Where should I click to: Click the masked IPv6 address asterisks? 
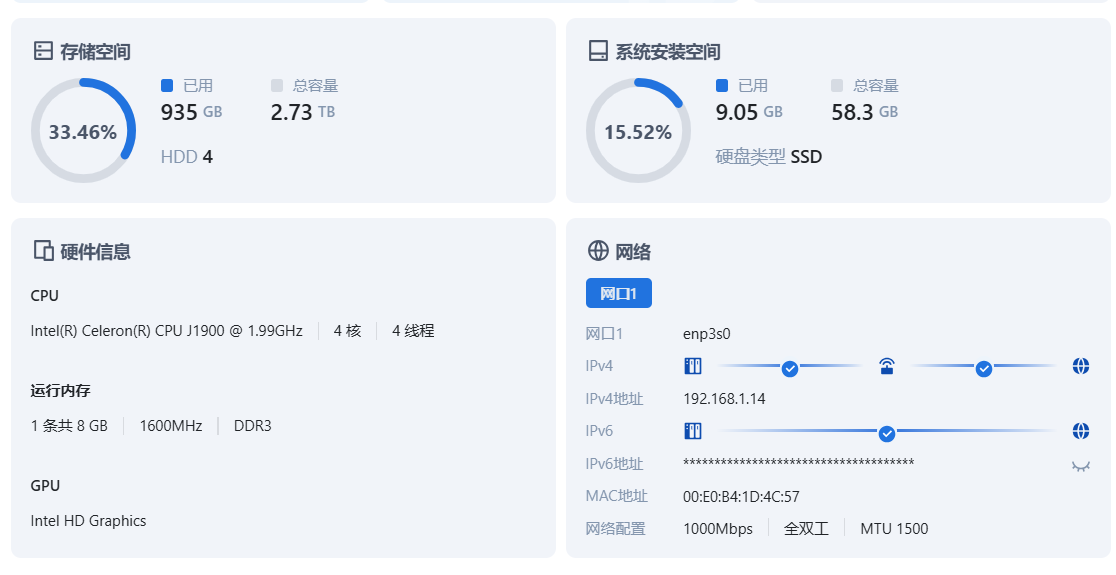point(799,463)
